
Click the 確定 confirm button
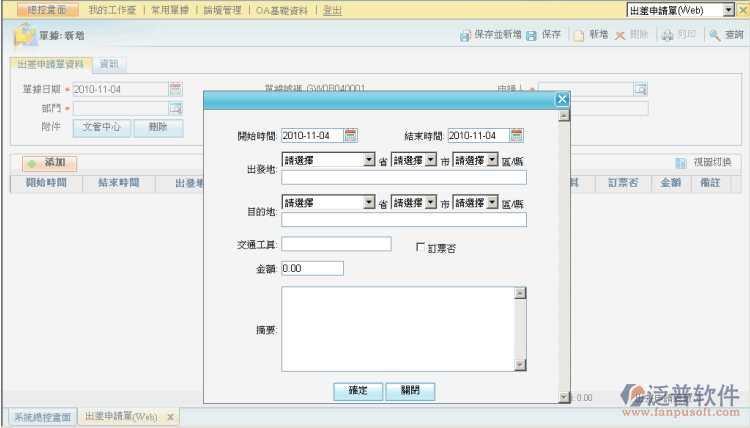[x=358, y=391]
